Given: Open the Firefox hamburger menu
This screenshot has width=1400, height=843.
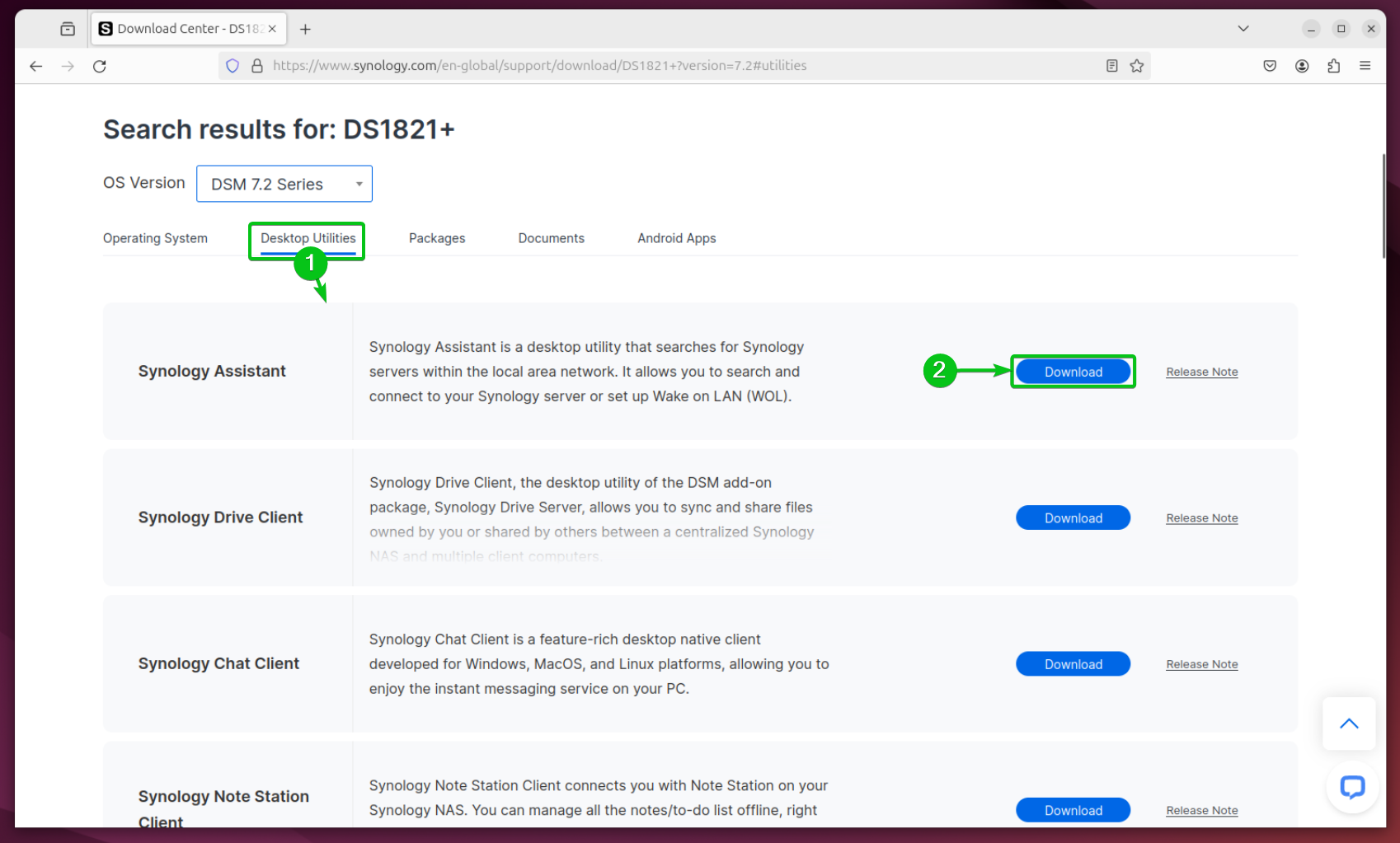Looking at the screenshot, I should click(1365, 66).
